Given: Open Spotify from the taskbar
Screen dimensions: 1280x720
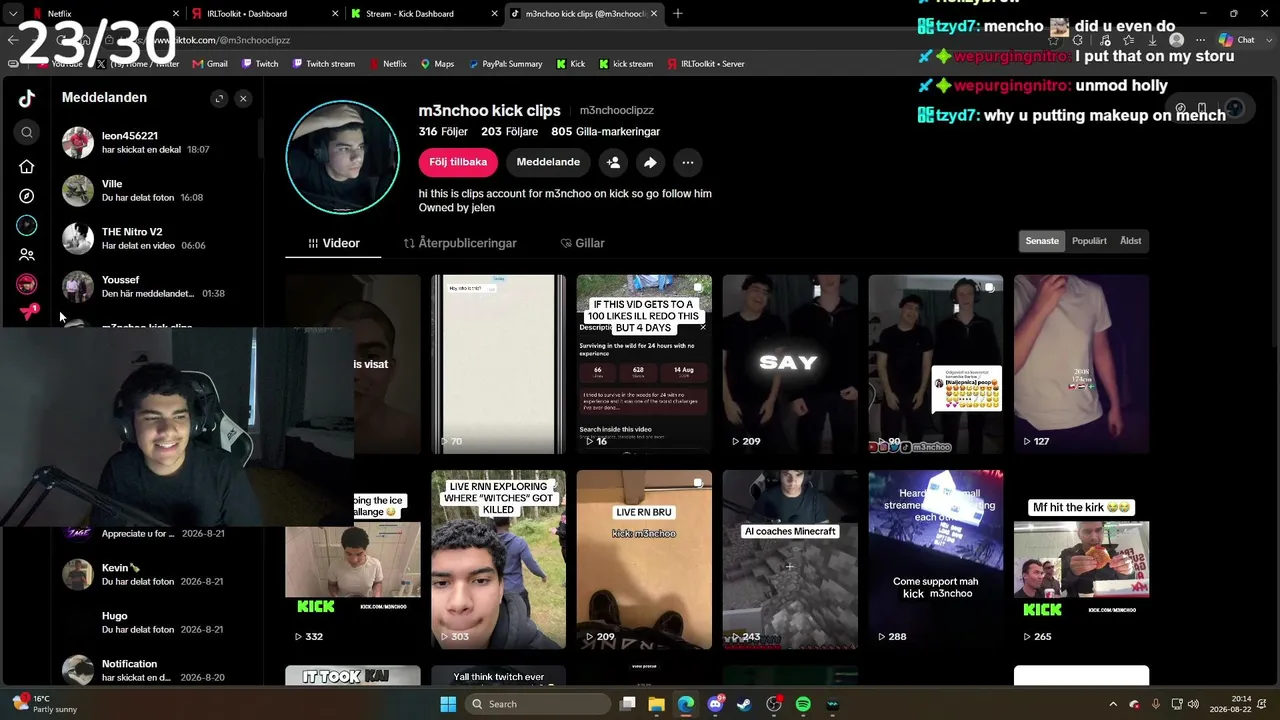Looking at the screenshot, I should 803,704.
